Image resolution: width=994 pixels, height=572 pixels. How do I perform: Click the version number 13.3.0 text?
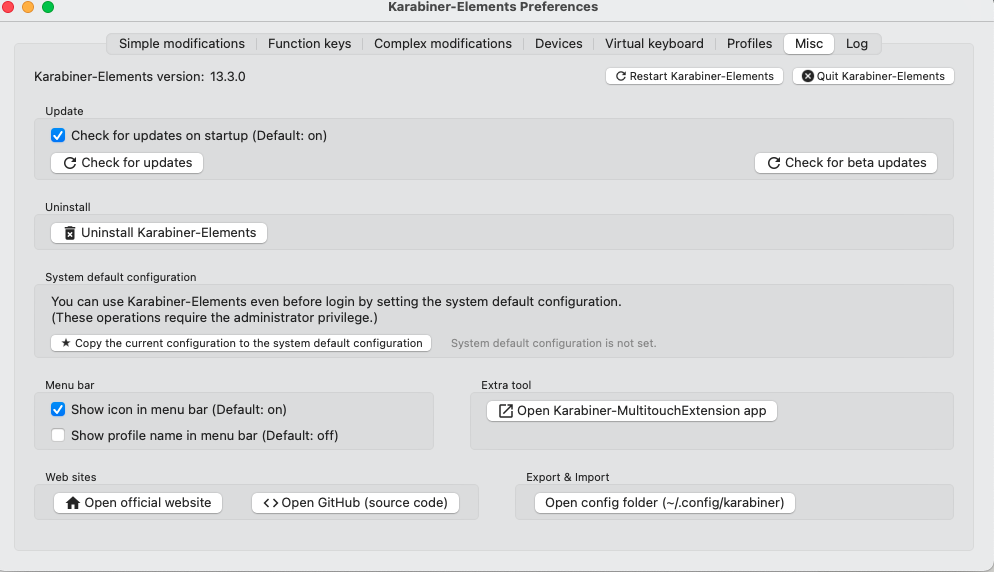(x=228, y=77)
